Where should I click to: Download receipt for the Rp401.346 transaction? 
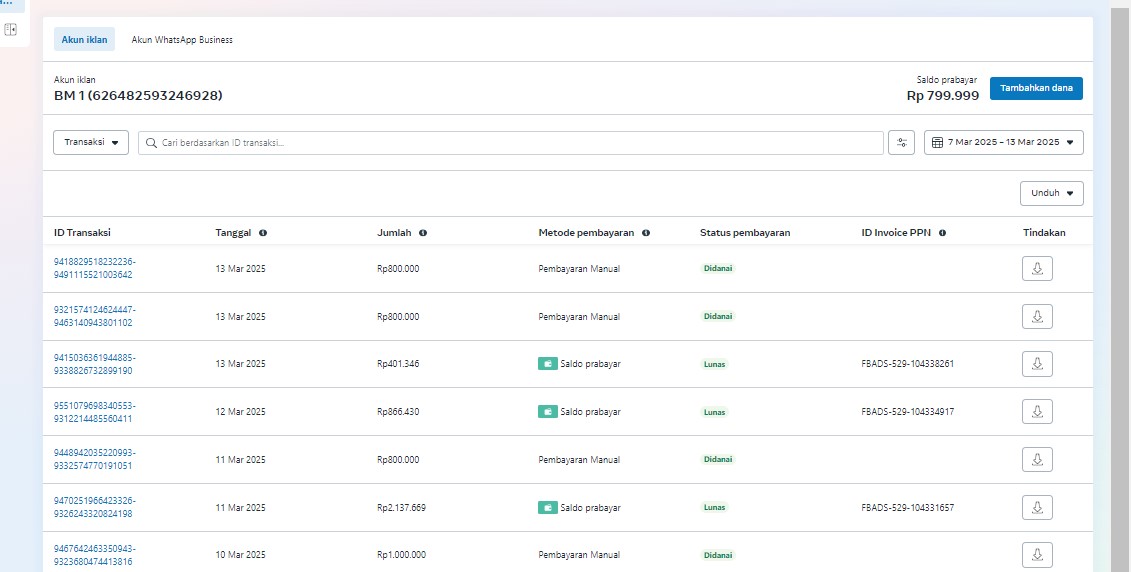(1037, 364)
